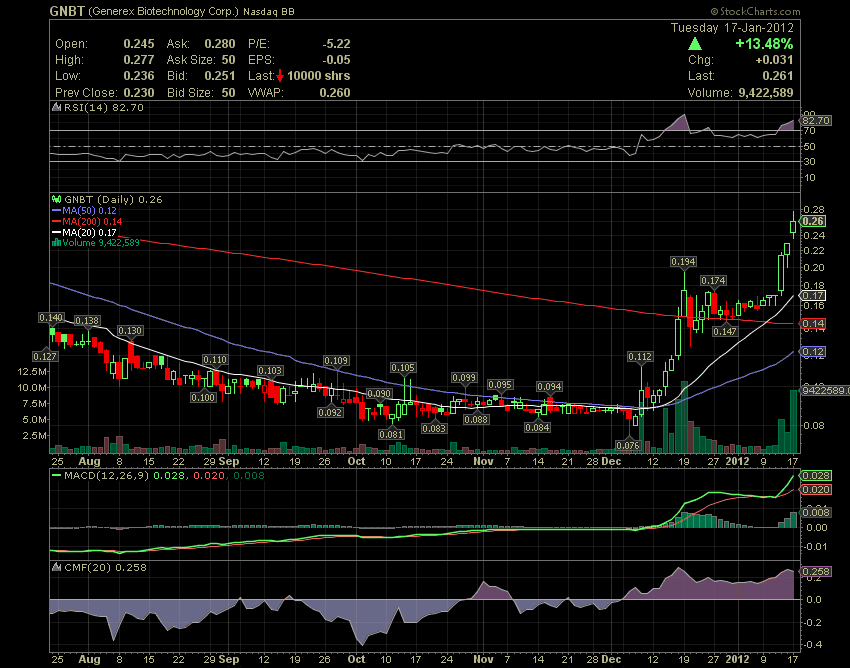850x668 pixels.
Task: Click the 0.130 price label
Action: [130, 330]
